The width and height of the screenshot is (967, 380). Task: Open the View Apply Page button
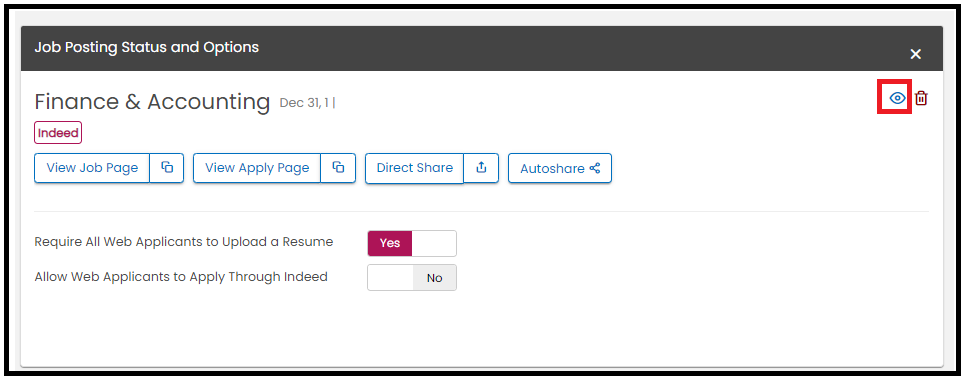click(x=257, y=168)
